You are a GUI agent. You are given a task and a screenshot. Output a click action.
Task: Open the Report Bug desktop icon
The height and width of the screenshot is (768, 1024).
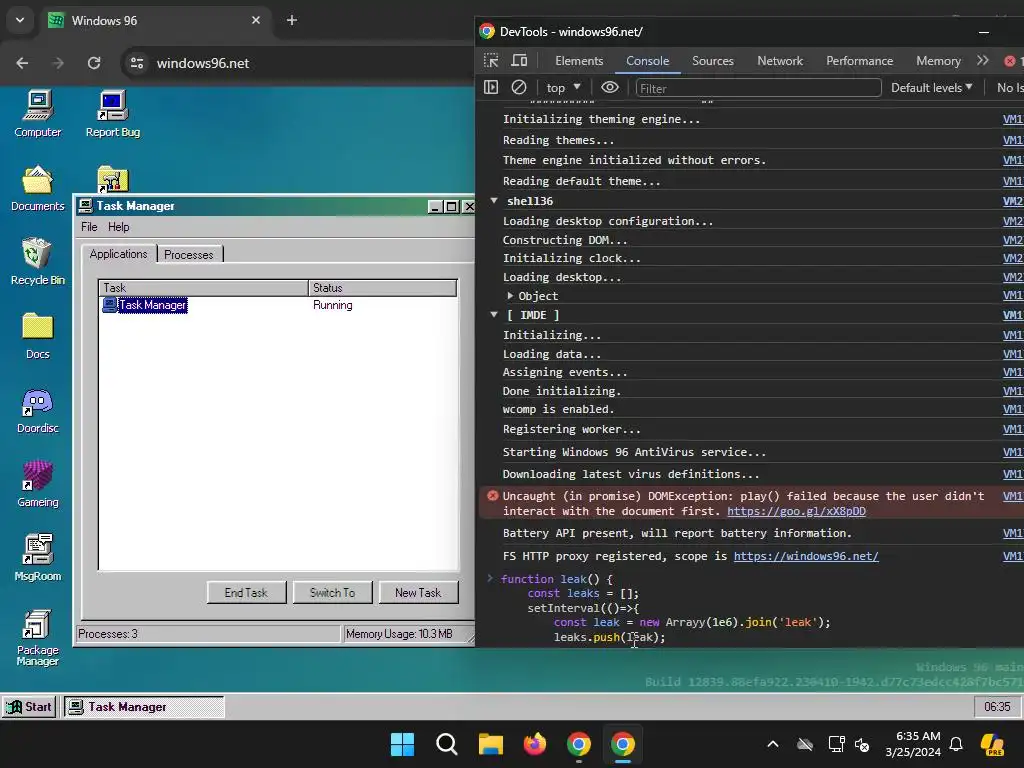pos(112,114)
